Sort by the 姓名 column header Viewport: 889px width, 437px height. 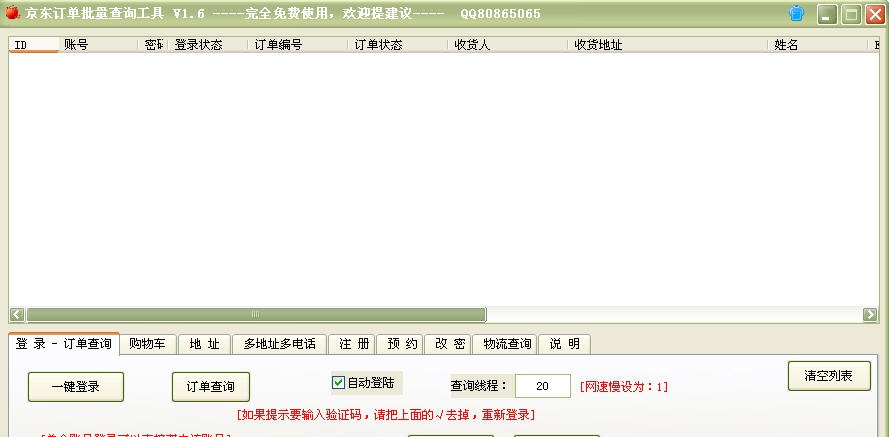(x=818, y=45)
